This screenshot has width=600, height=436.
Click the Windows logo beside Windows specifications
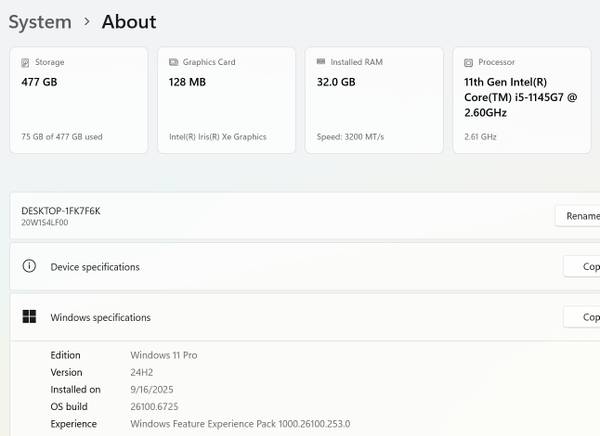[29, 318]
